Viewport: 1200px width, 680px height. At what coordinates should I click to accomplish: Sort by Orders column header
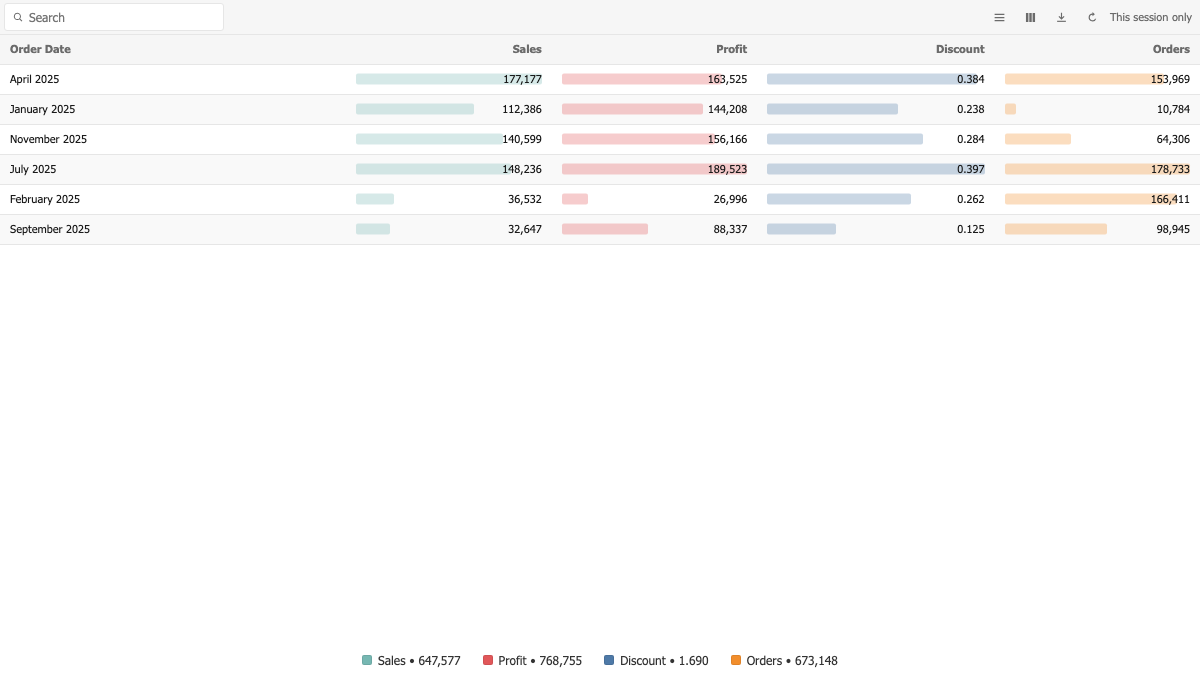point(1171,49)
